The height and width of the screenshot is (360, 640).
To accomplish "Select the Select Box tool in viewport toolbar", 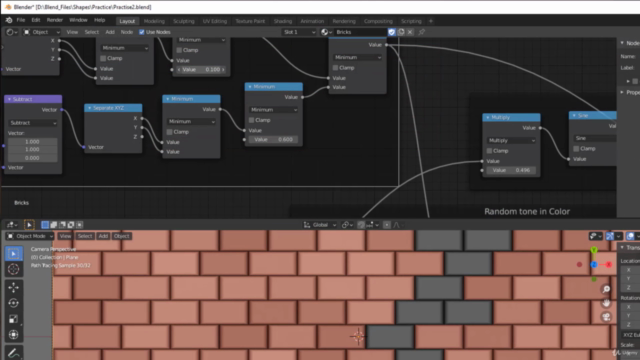I will click(13, 254).
